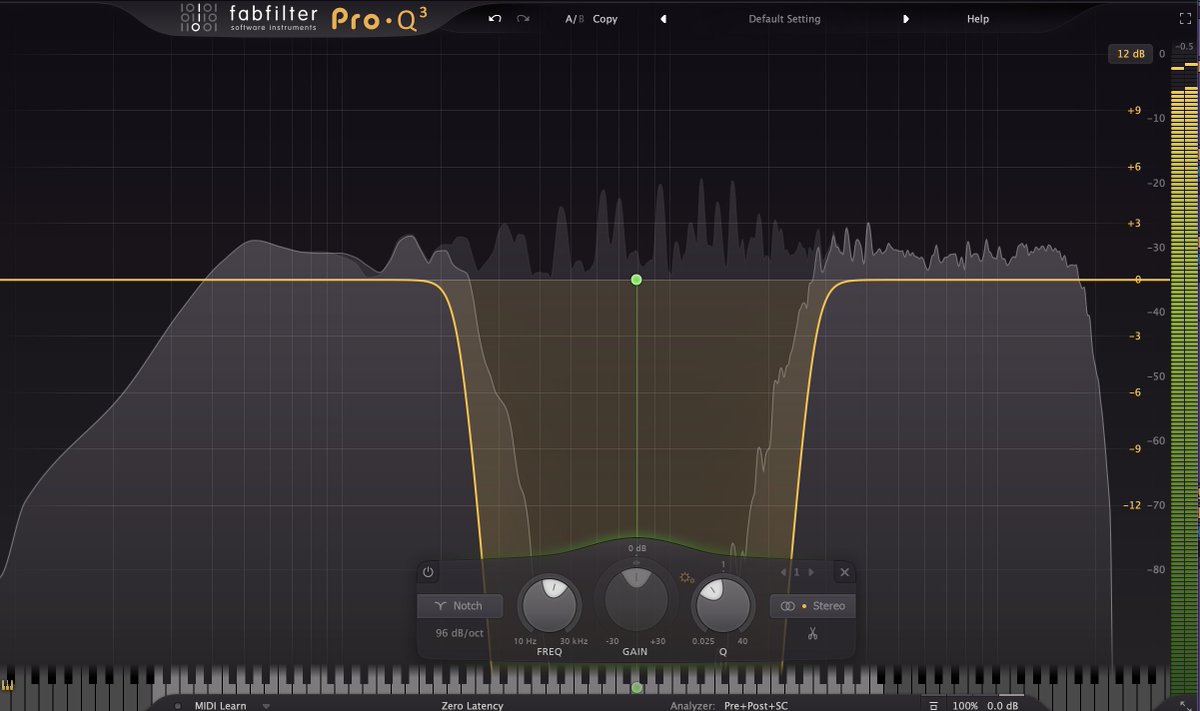This screenshot has height=711, width=1200.
Task: Click the +9 dB scale label
Action: point(1133,110)
